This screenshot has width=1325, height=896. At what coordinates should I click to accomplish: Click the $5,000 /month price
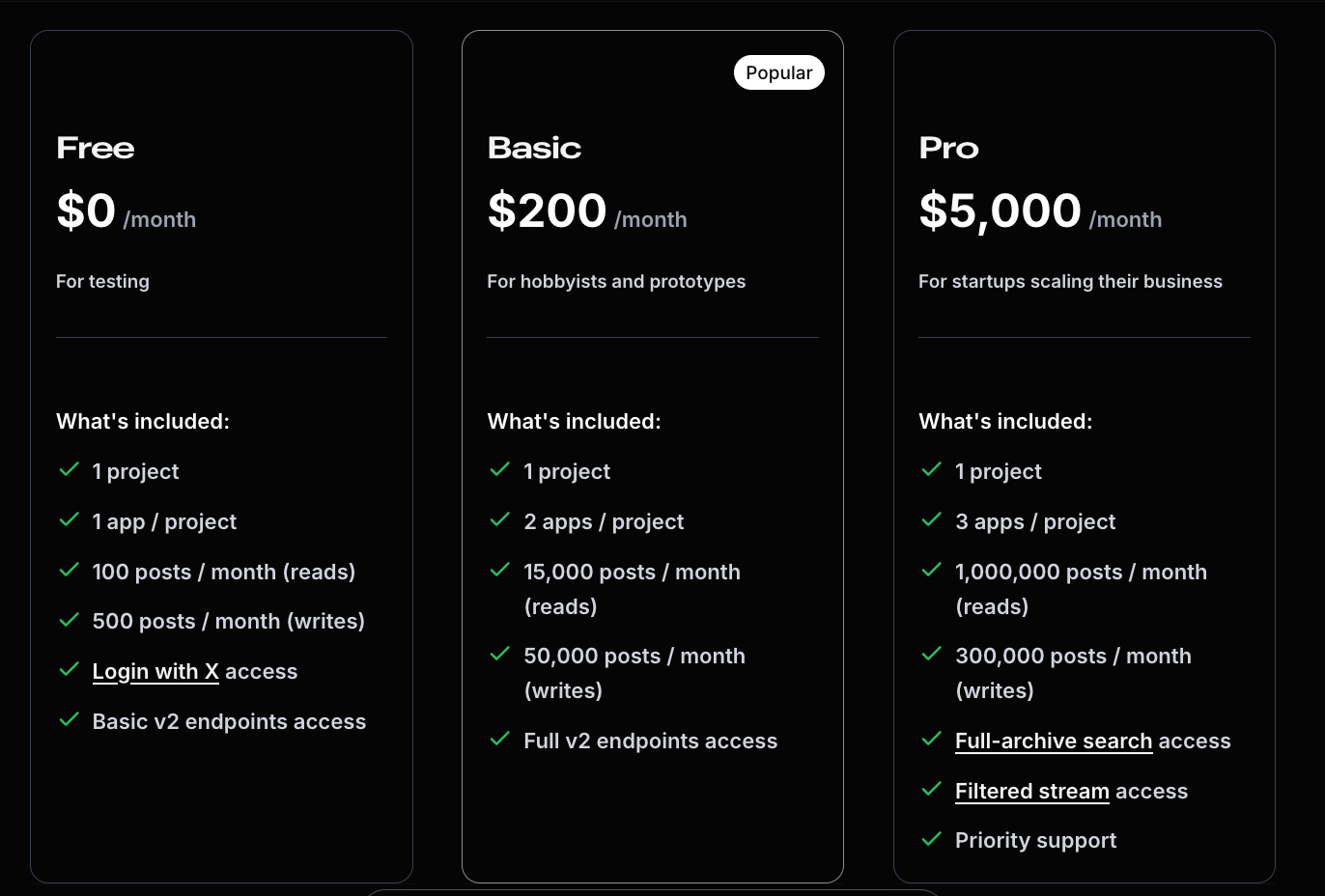tap(1038, 211)
